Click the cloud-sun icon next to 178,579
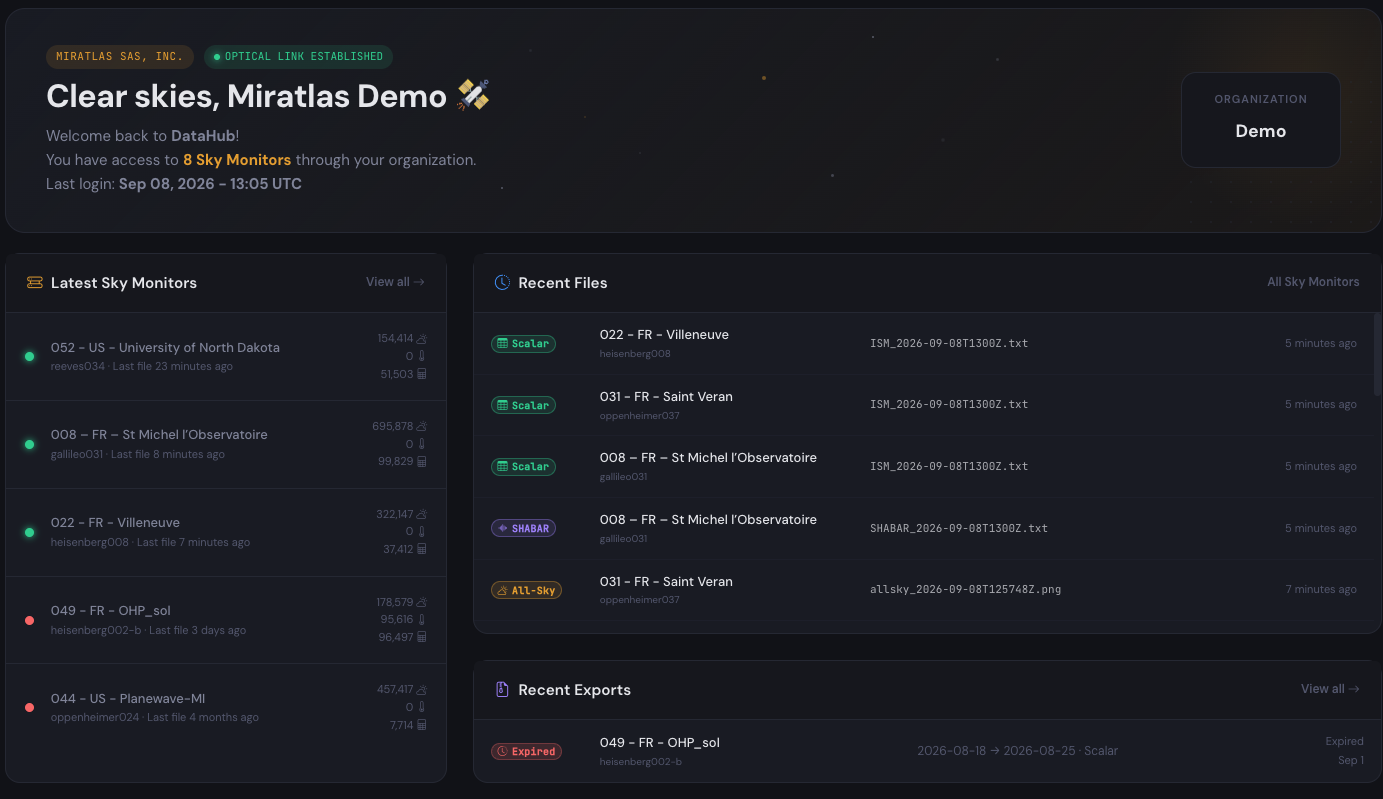 coord(422,602)
